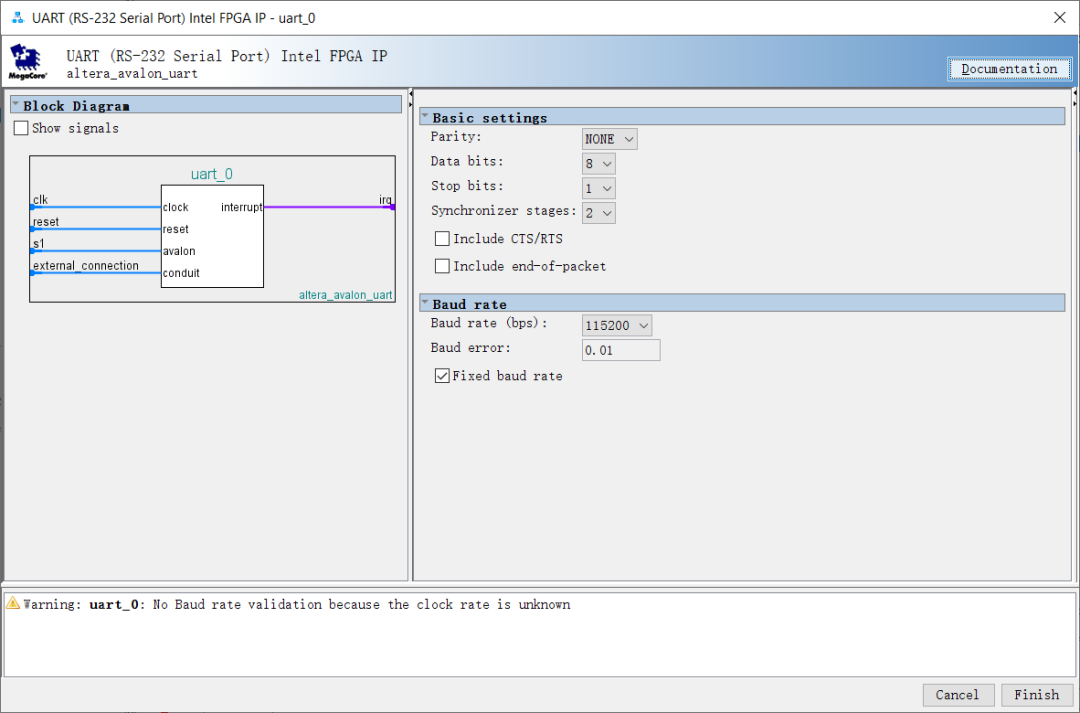Click the Cancel button
This screenshot has width=1080, height=713.
click(958, 694)
